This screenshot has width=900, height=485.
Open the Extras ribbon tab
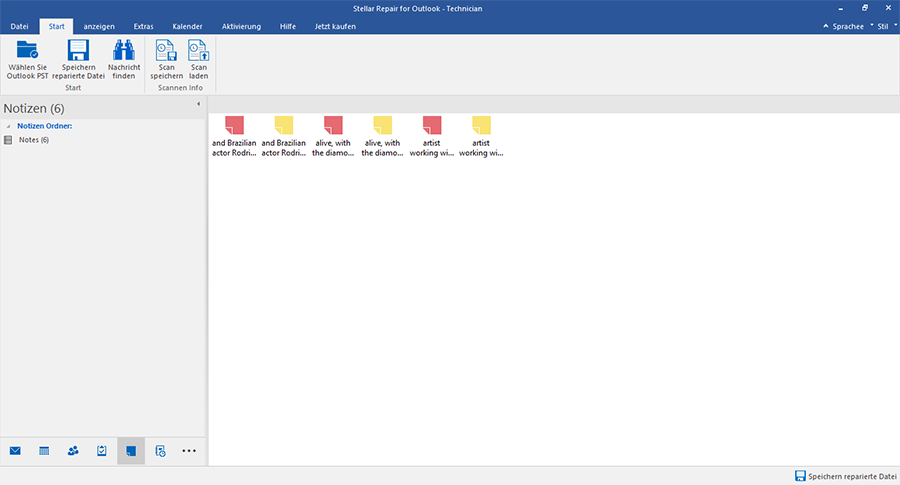point(143,26)
